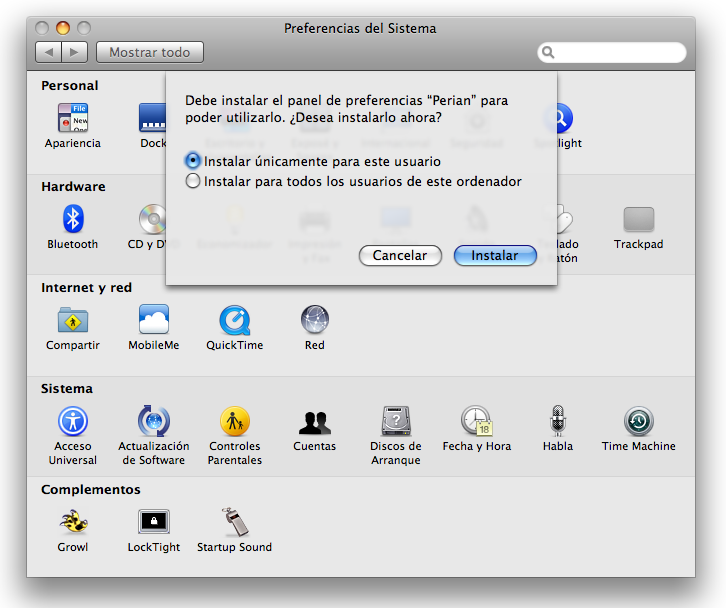The height and width of the screenshot is (608, 726).
Task: Click the Instalar button
Action: coord(495,256)
